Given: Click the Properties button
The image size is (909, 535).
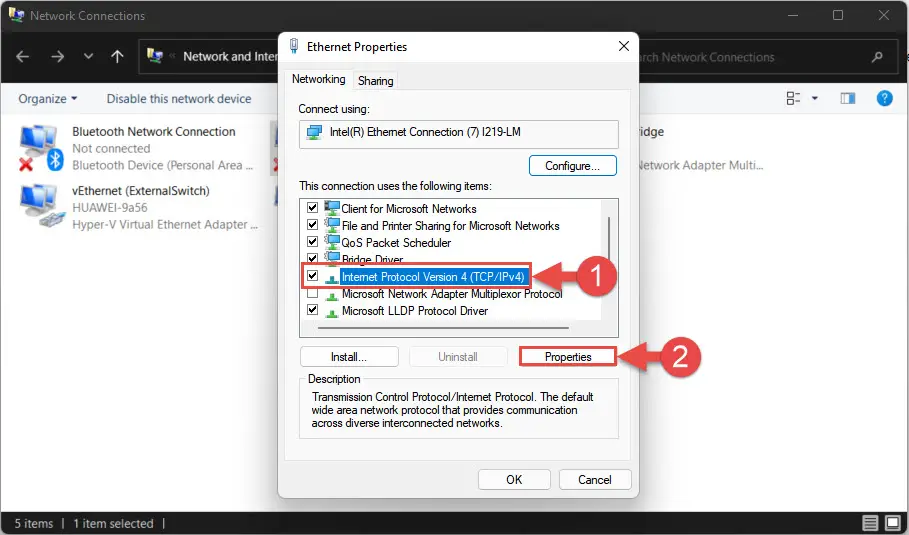Looking at the screenshot, I should [x=568, y=356].
